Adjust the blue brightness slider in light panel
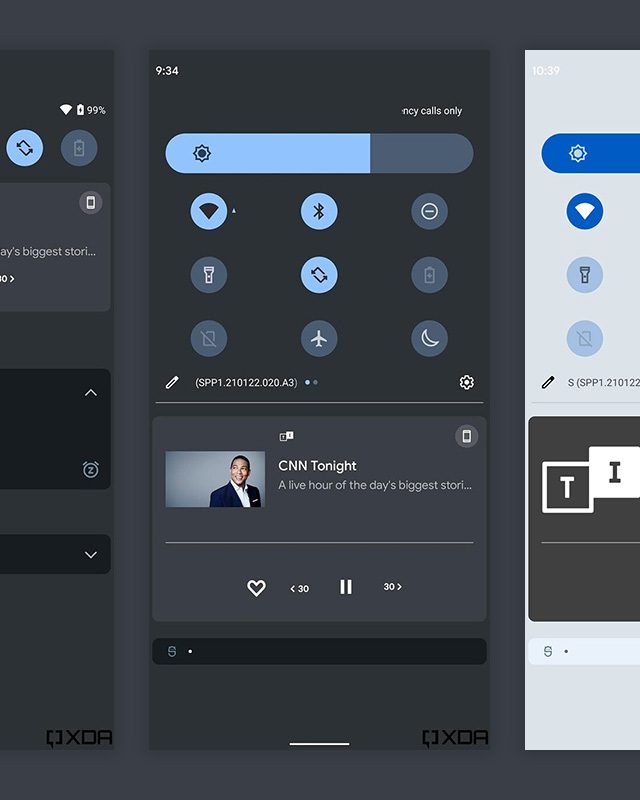Screen dimensions: 640x800 [x=590, y=153]
